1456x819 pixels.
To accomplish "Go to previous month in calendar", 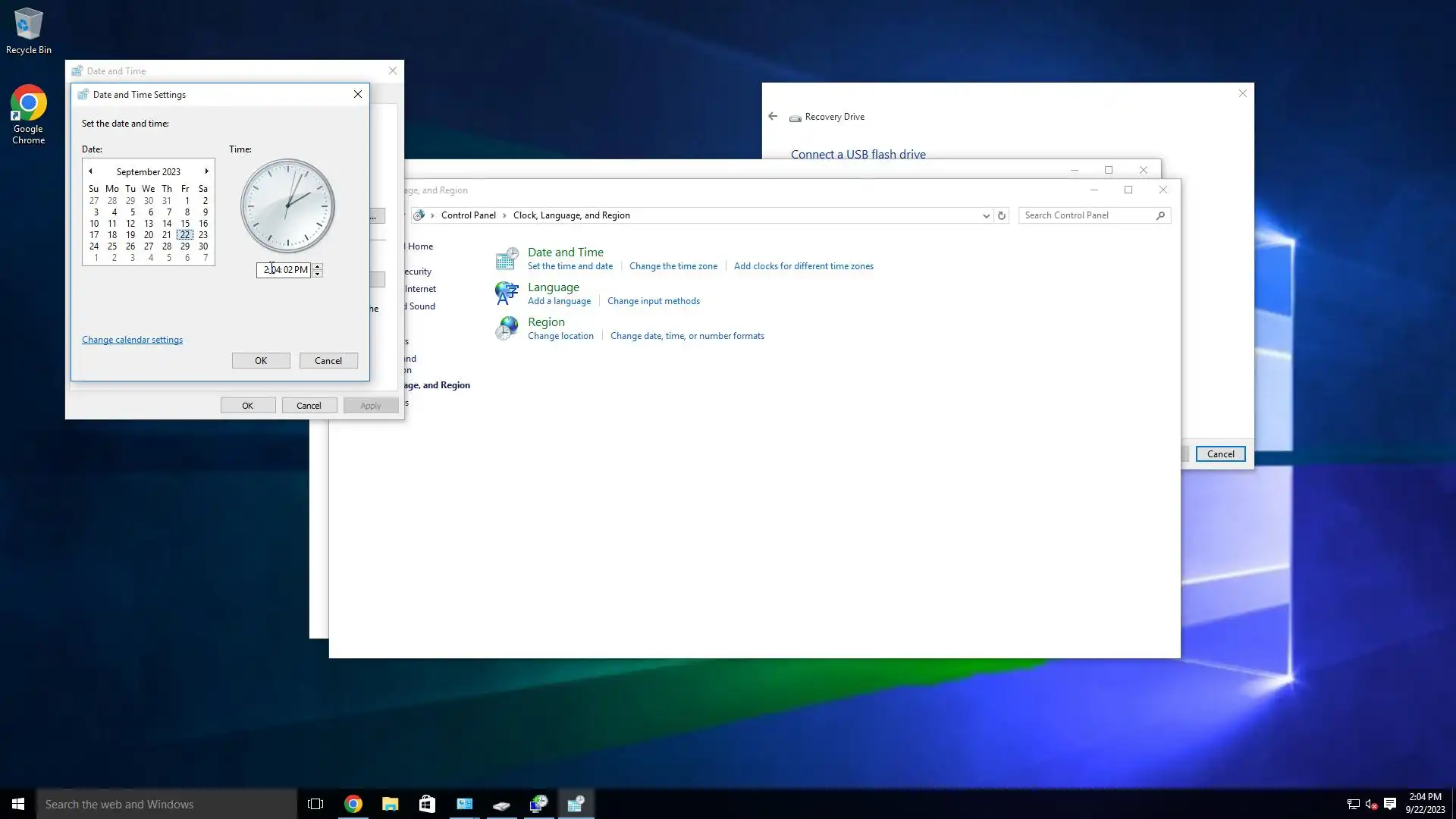I will click(90, 171).
